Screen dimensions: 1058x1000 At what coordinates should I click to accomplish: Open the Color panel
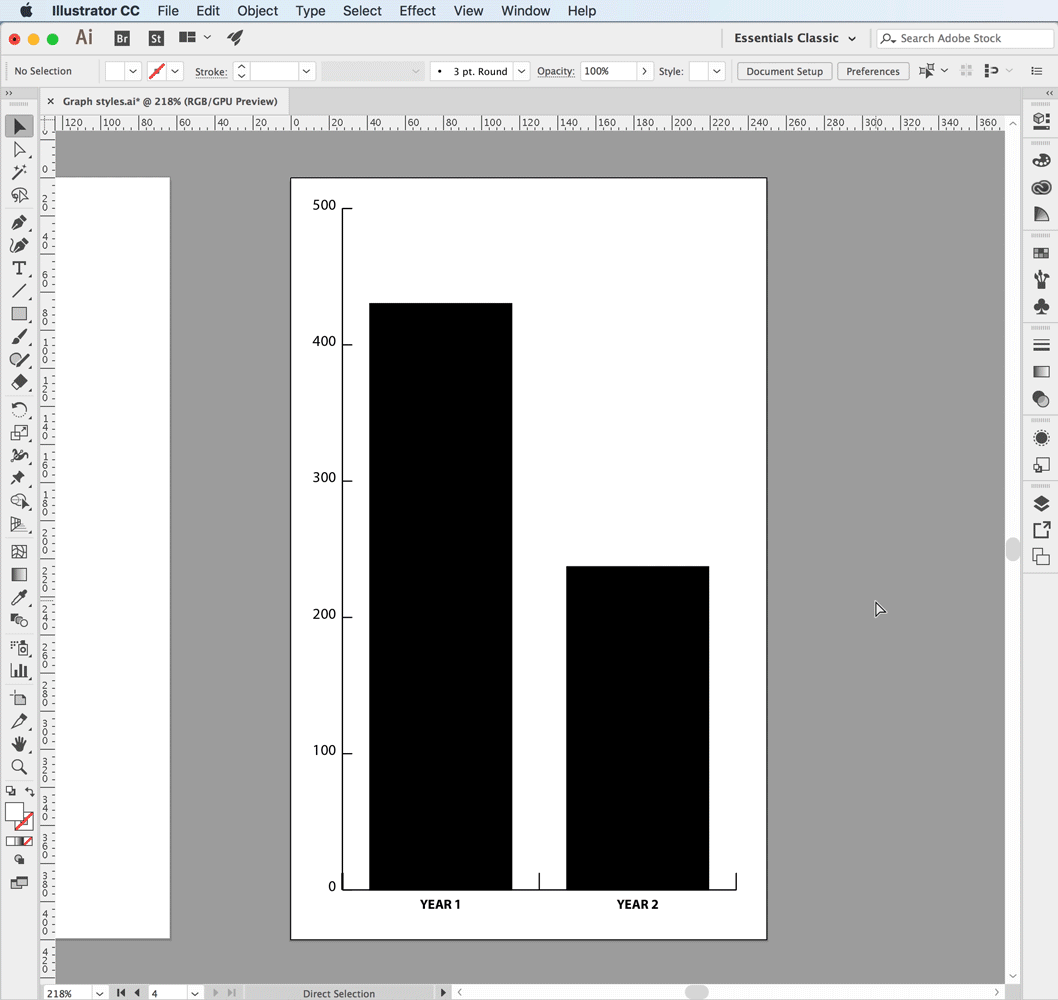pyautogui.click(x=1041, y=159)
